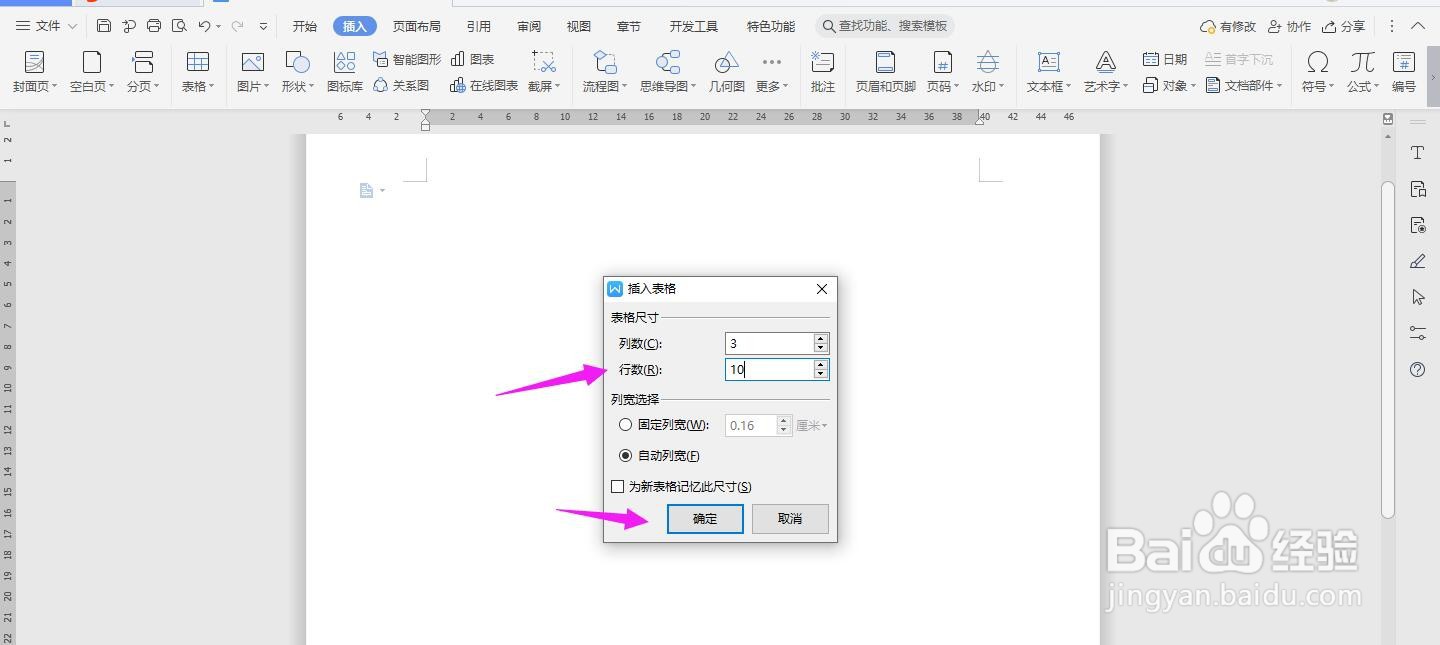Switch to the 引用 tab
The width and height of the screenshot is (1440, 645).
point(479,27)
